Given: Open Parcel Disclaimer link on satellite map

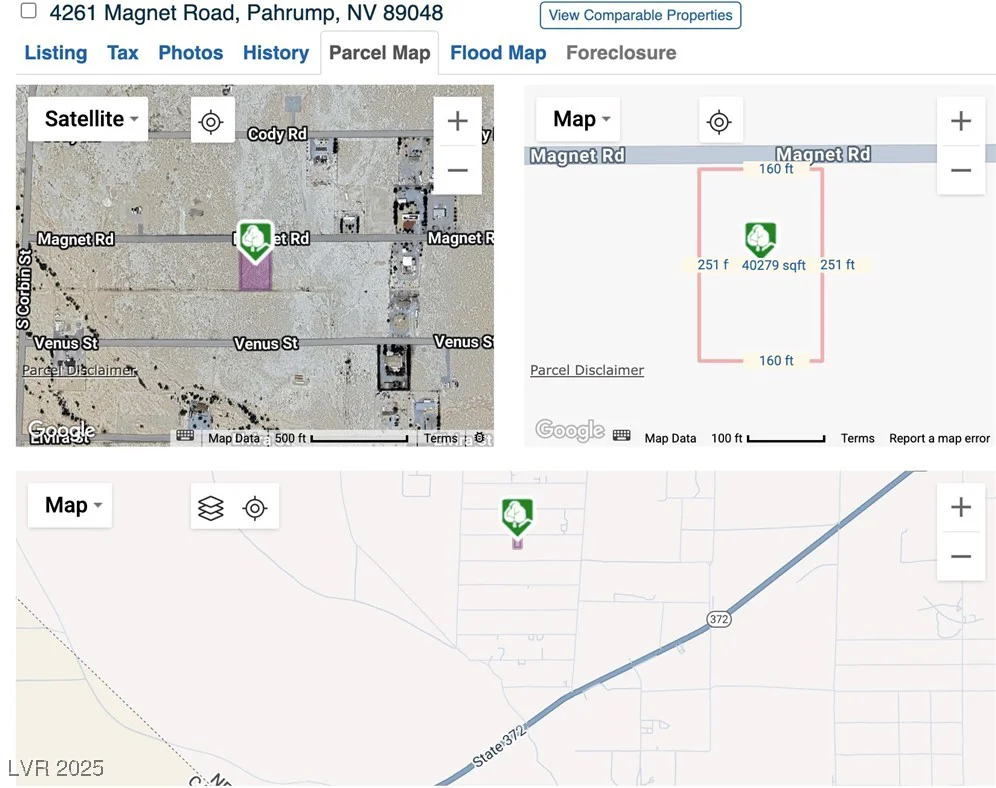Looking at the screenshot, I should (x=79, y=370).
